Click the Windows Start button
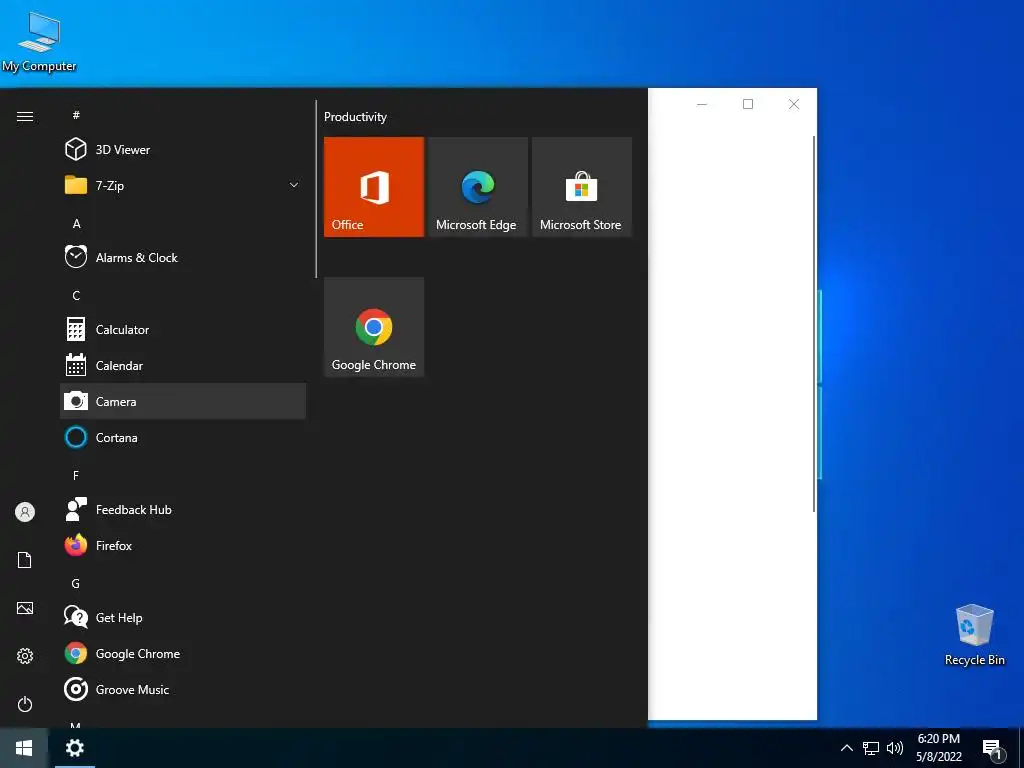Screen dimensions: 1024x768 point(24,748)
